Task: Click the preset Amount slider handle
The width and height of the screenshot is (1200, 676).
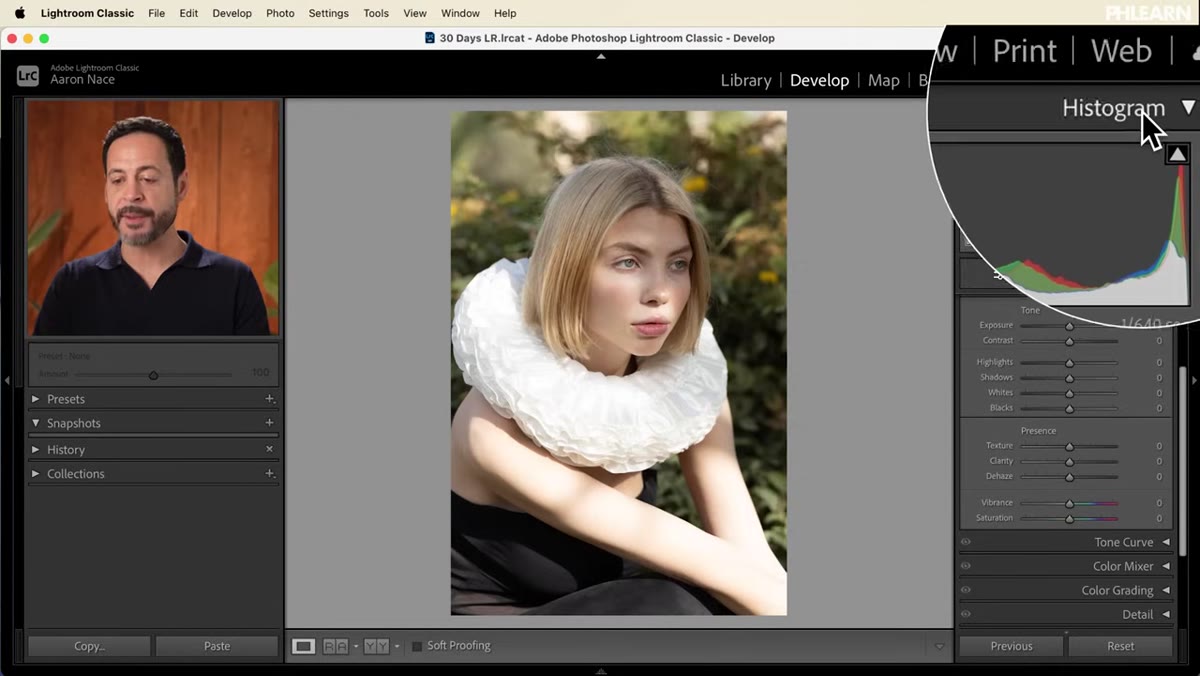Action: [x=153, y=375]
